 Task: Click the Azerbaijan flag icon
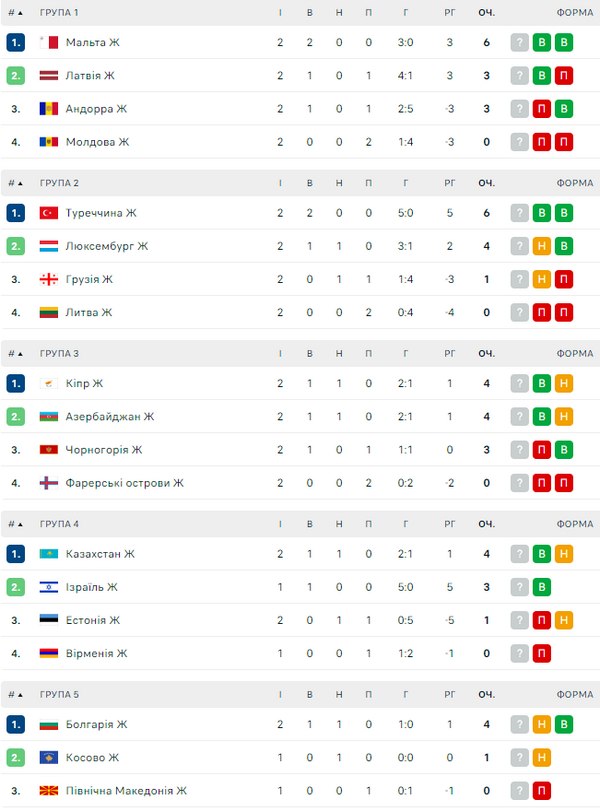(x=48, y=416)
